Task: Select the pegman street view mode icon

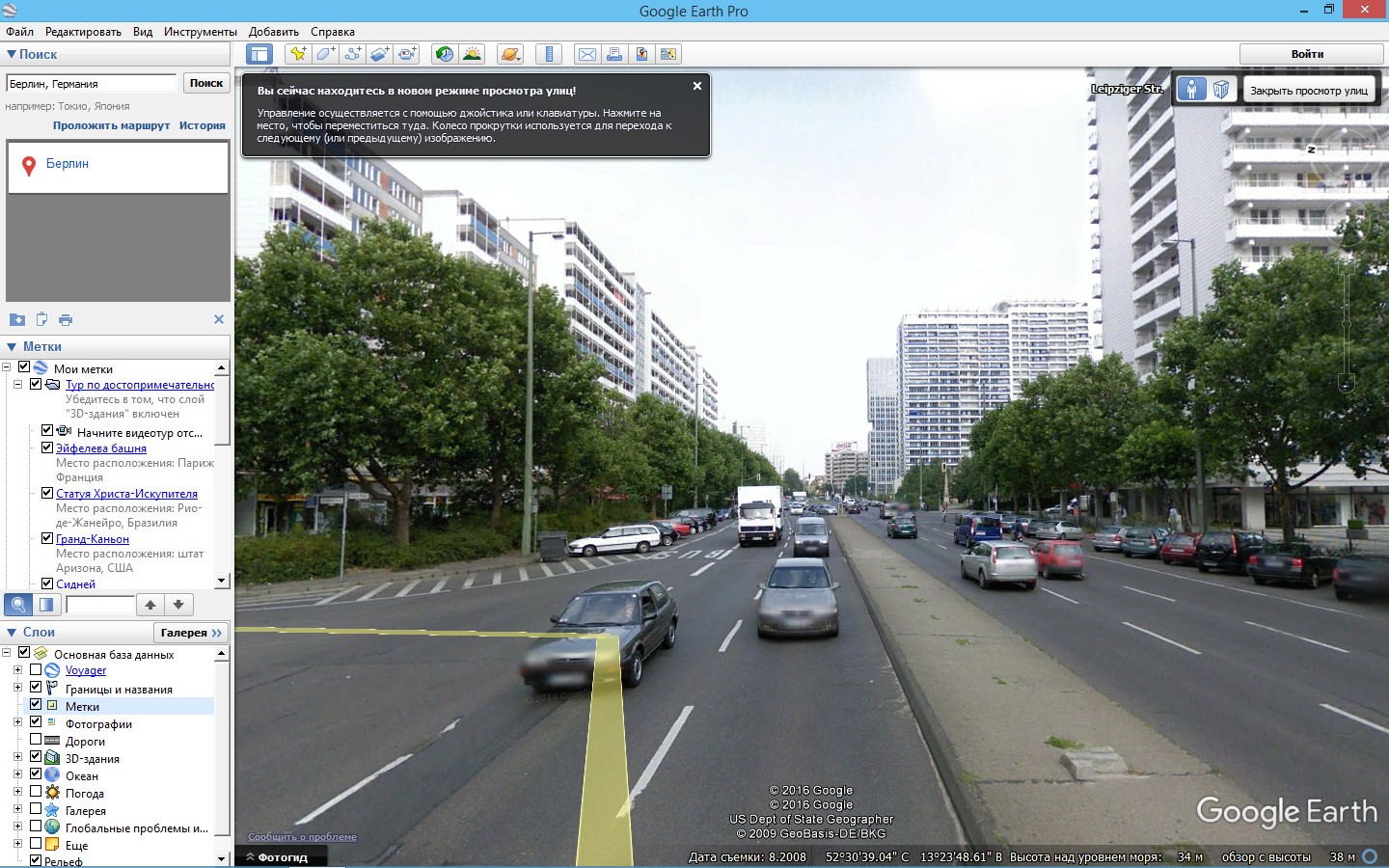Action: coord(1192,90)
